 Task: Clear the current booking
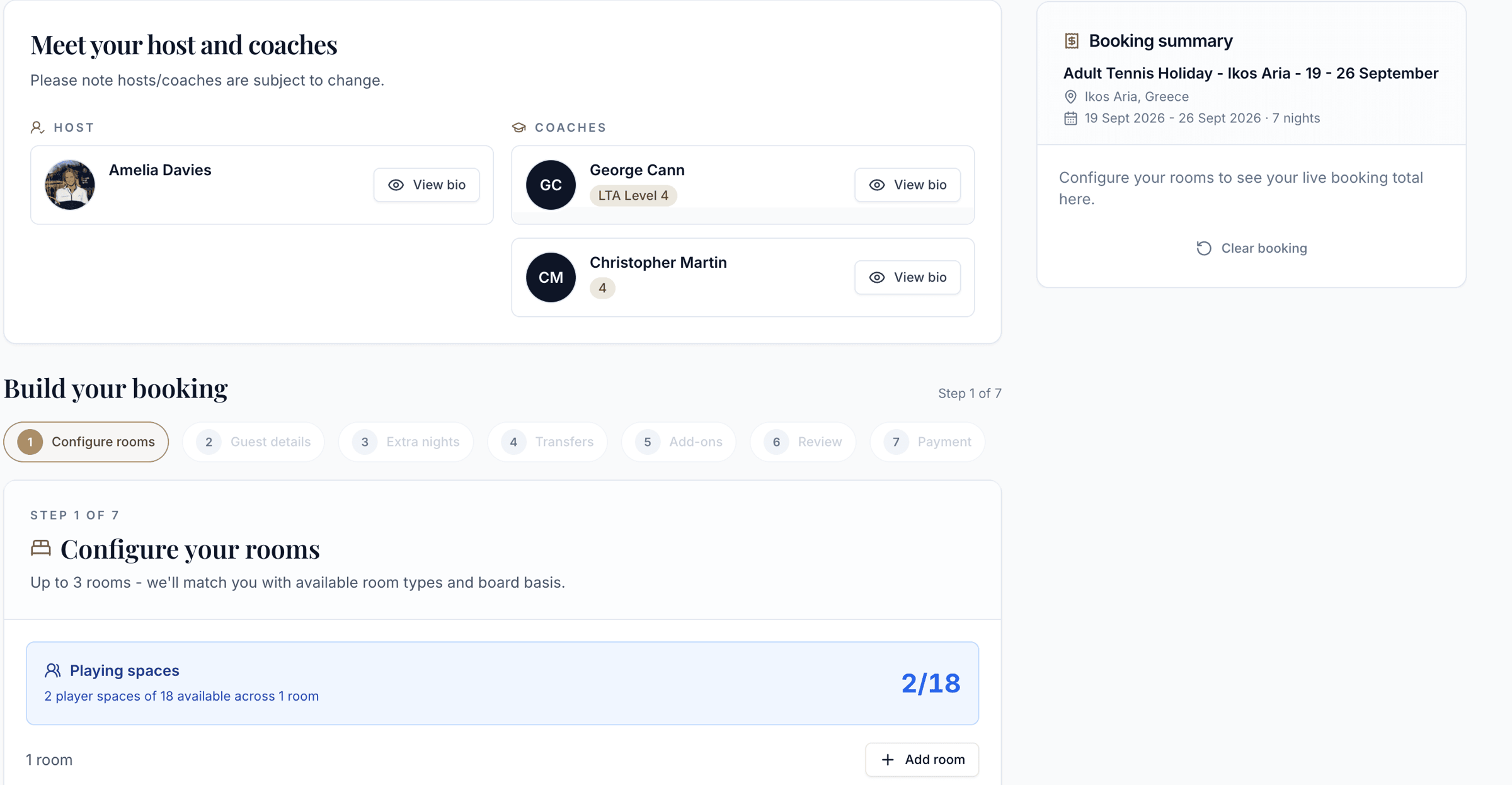(1251, 248)
